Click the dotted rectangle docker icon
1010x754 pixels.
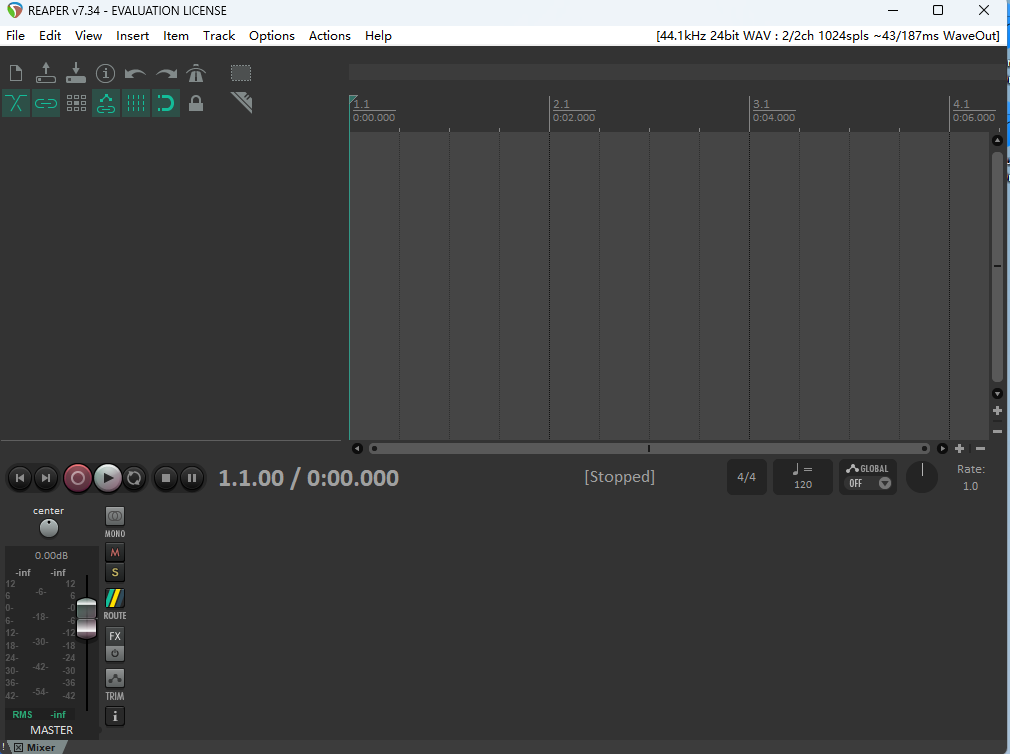click(241, 73)
